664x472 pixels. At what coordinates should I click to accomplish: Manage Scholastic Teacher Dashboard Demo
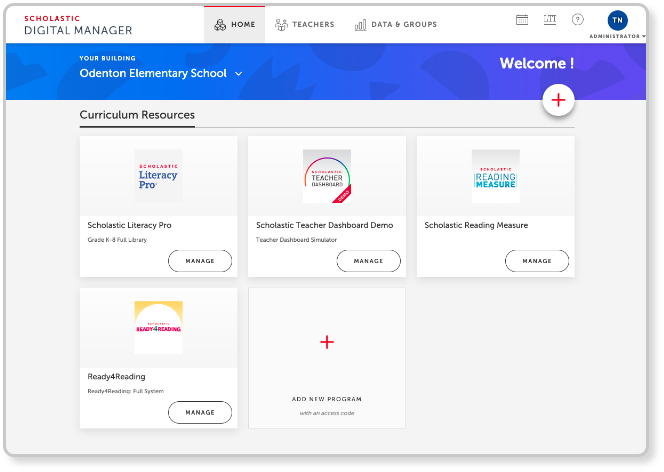pos(368,261)
